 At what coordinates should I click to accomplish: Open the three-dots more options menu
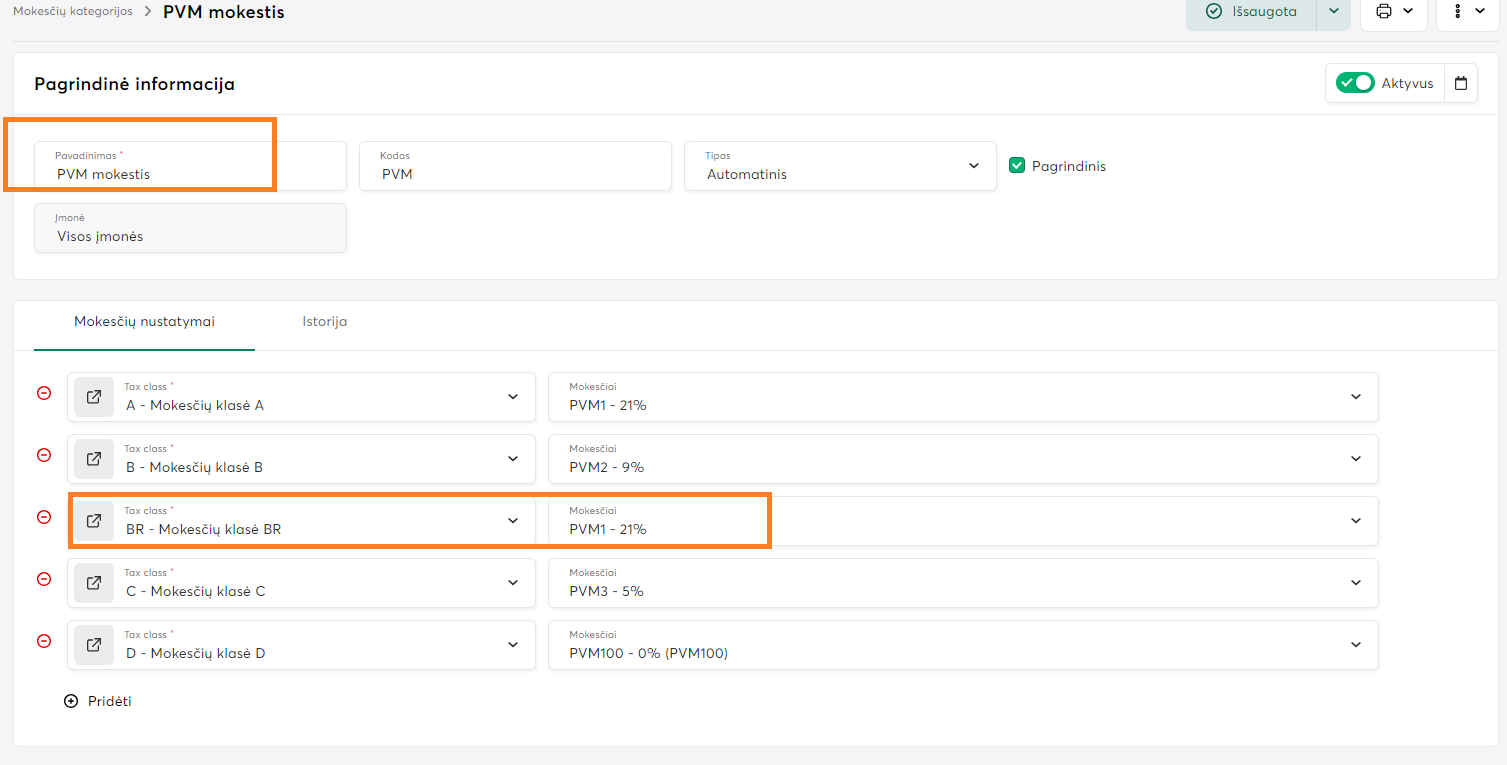(1467, 12)
